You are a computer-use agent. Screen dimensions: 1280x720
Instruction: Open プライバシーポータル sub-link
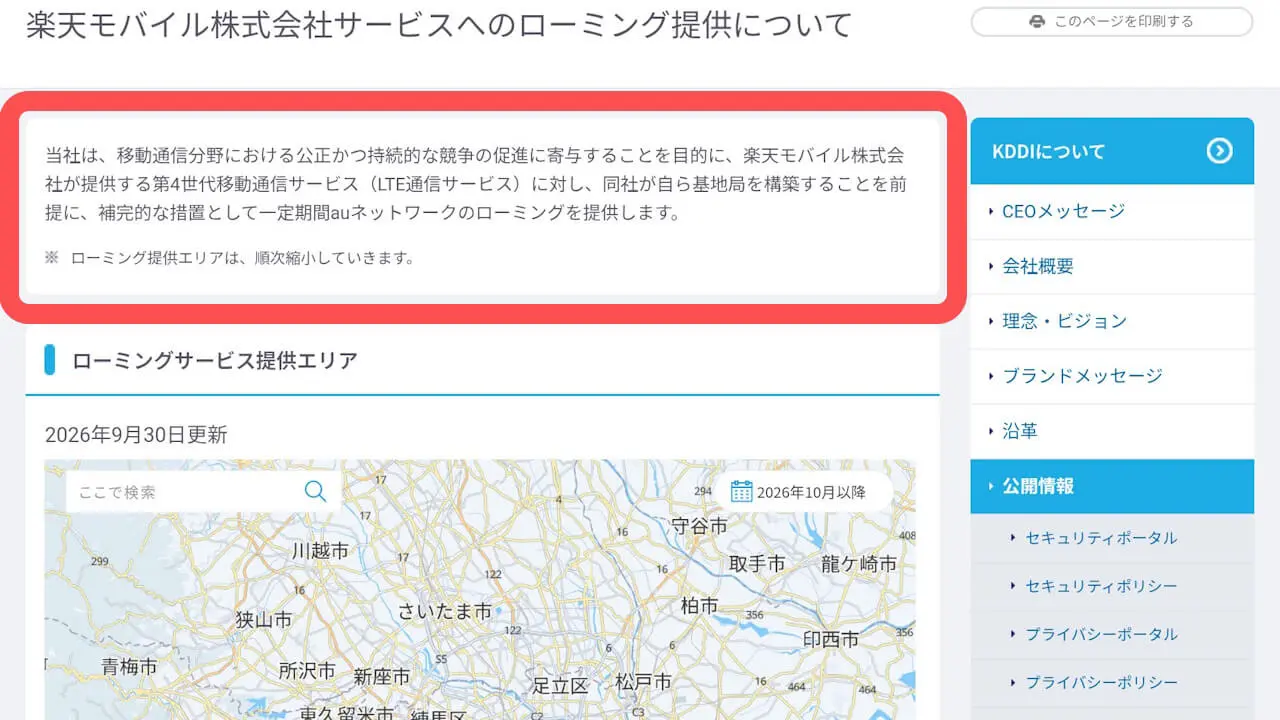click(1112, 634)
